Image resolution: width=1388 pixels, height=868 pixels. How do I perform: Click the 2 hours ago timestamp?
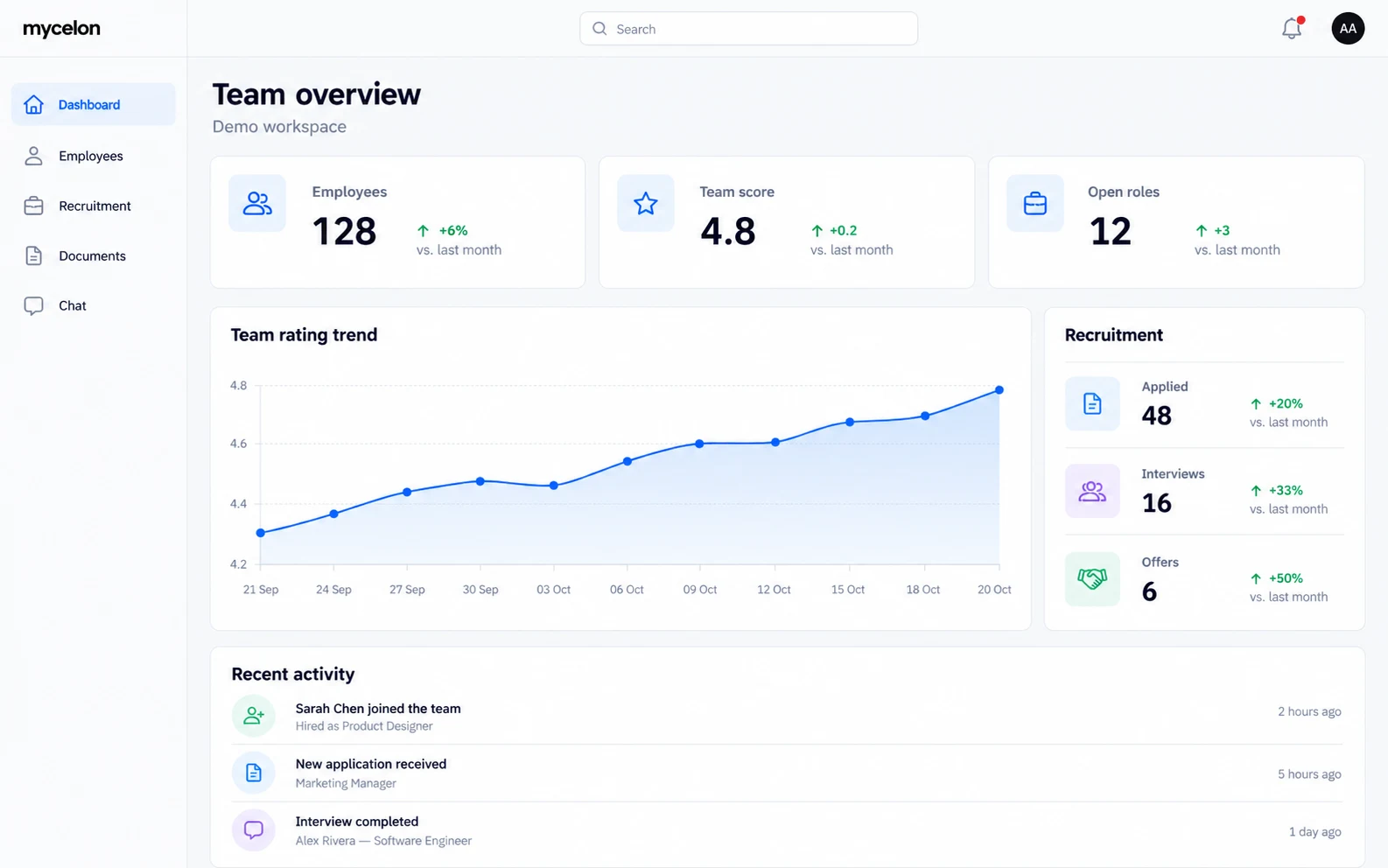tap(1309, 711)
